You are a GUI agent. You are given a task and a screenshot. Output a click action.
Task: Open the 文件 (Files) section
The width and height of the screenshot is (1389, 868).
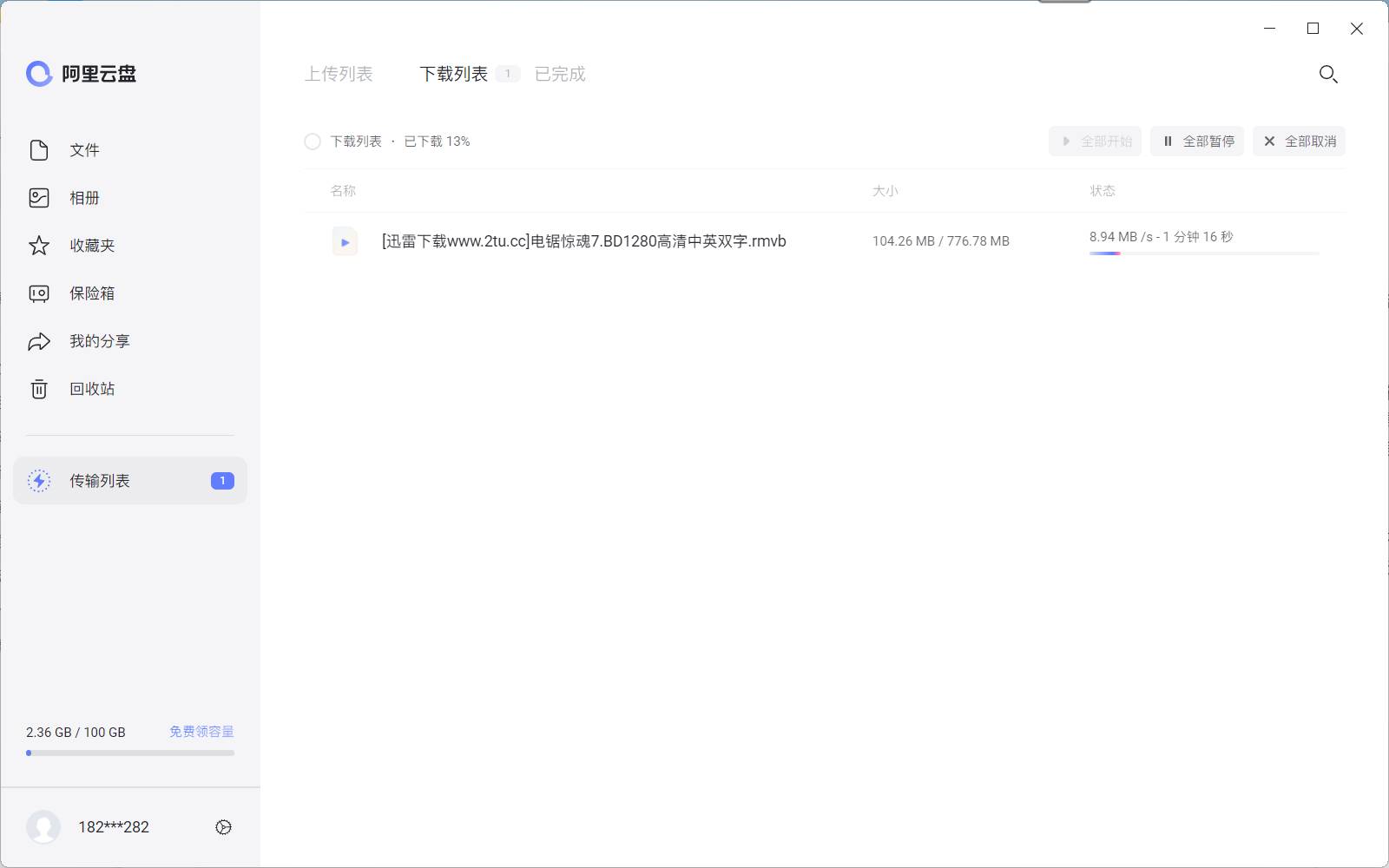[82, 150]
